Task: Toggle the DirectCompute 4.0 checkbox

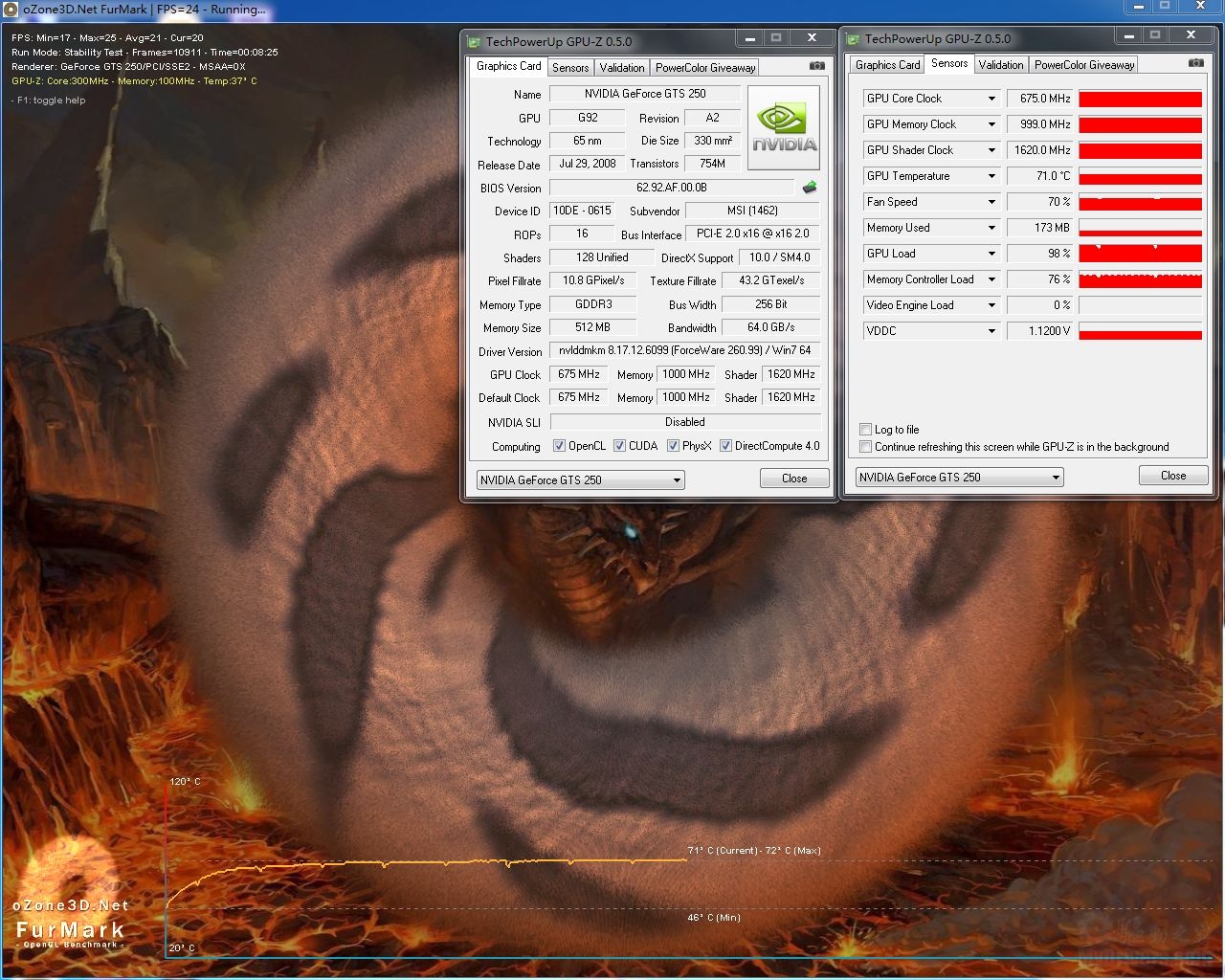Action: pos(726,446)
